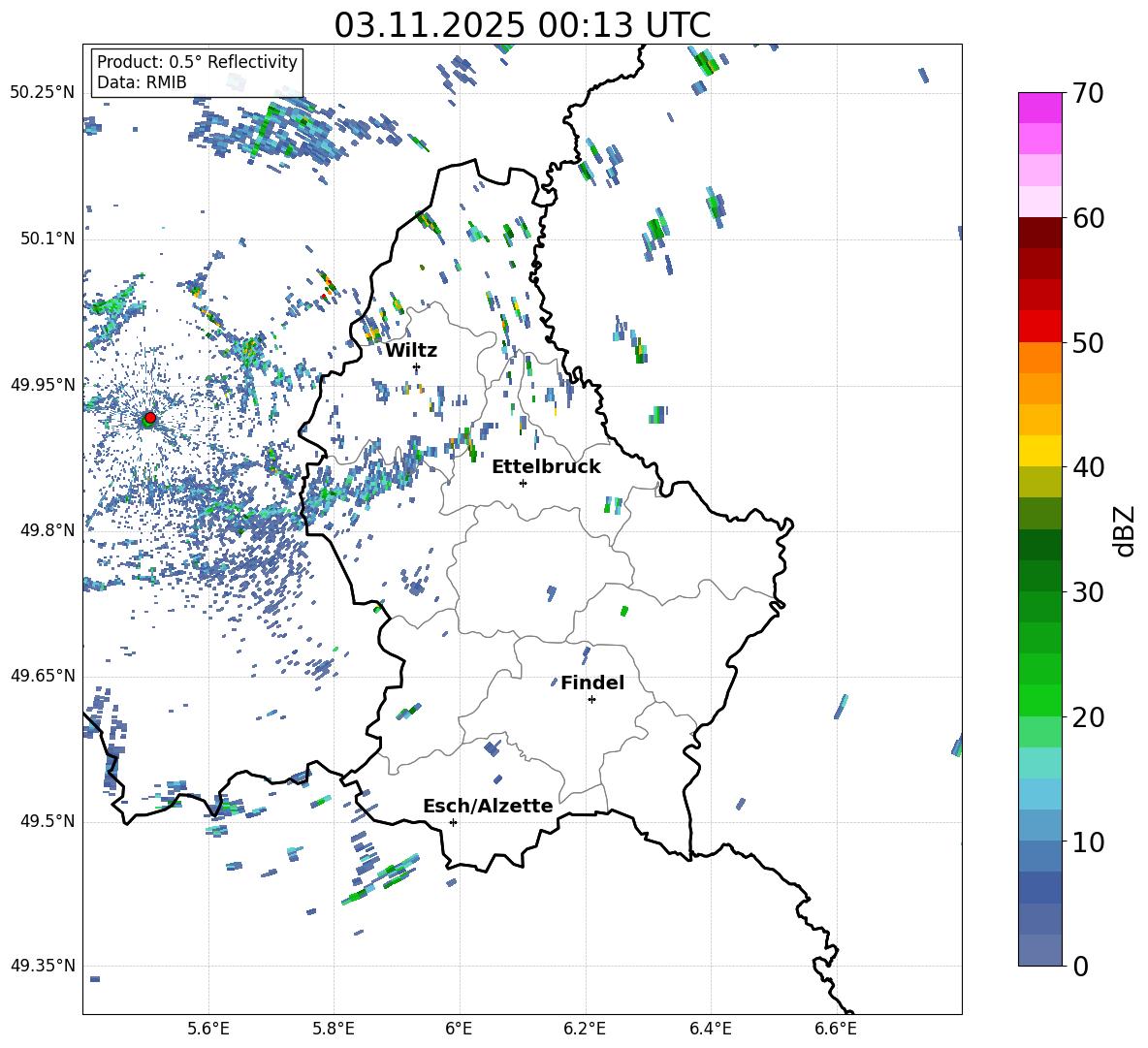Screen dimensions: 1148x1048
Task: Click the Esch/Alzette station cross marker
Action: tap(453, 822)
